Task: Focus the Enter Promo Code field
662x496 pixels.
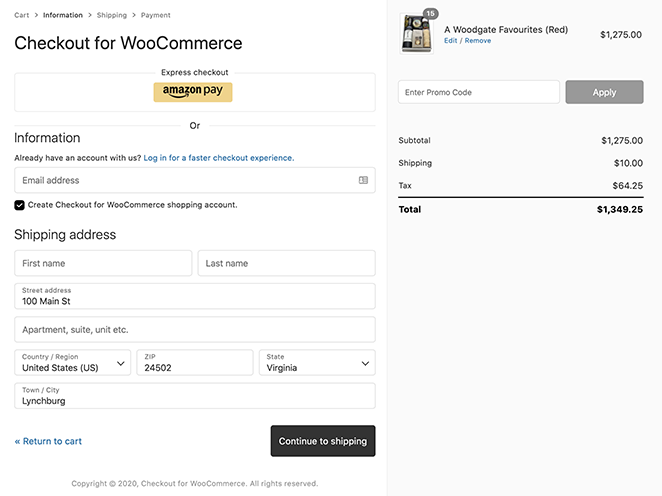Action: pyautogui.click(x=478, y=92)
